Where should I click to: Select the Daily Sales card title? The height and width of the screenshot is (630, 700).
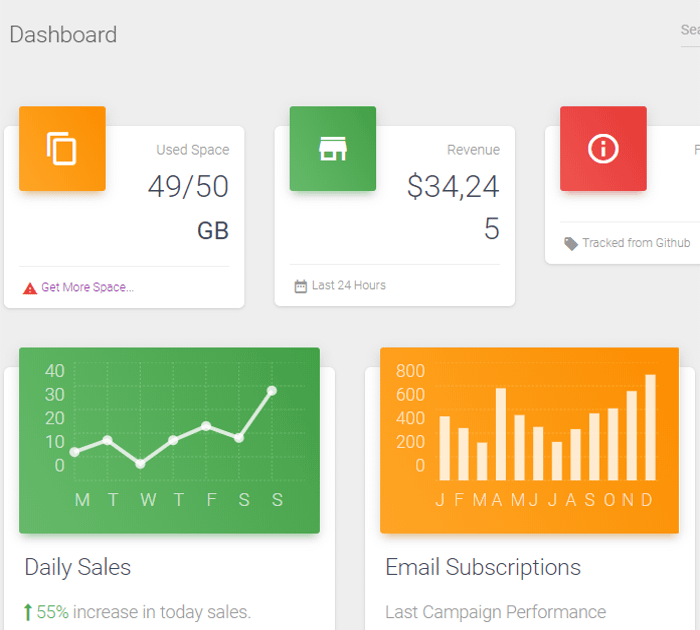pyautogui.click(x=78, y=567)
